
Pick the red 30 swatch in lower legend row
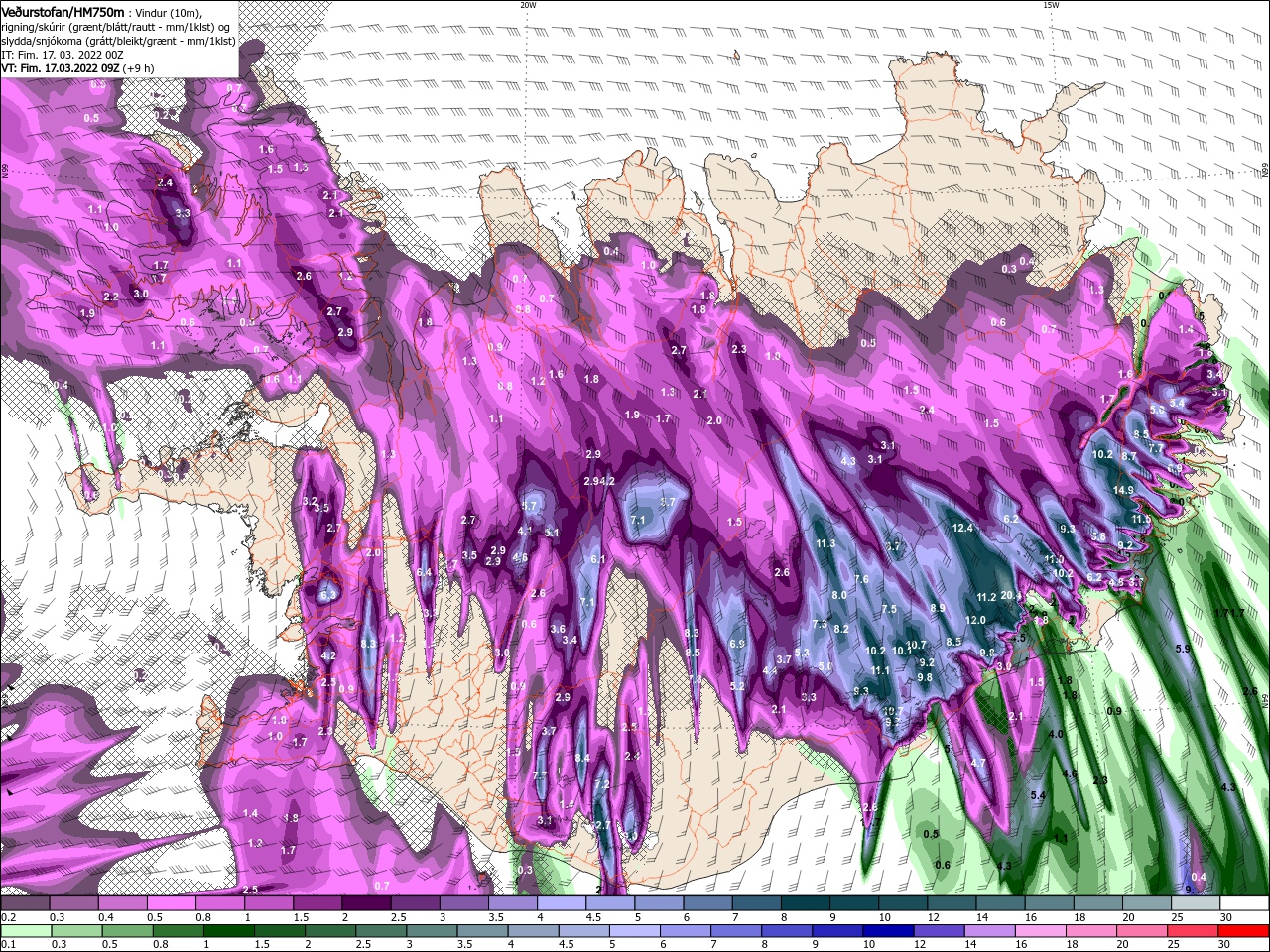pos(1244,930)
